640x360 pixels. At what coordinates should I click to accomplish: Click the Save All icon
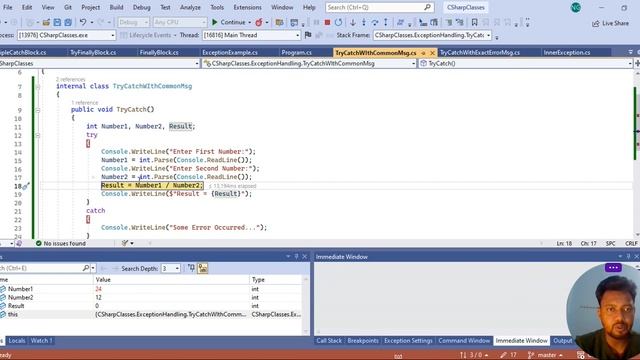pyautogui.click(x=68, y=22)
